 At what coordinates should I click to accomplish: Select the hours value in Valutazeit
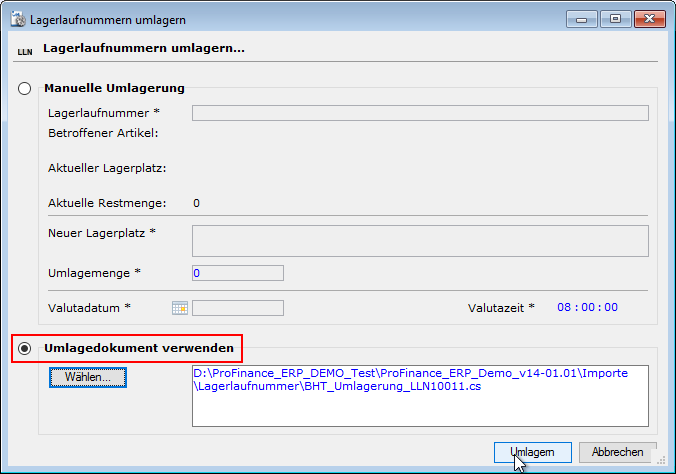(566, 308)
